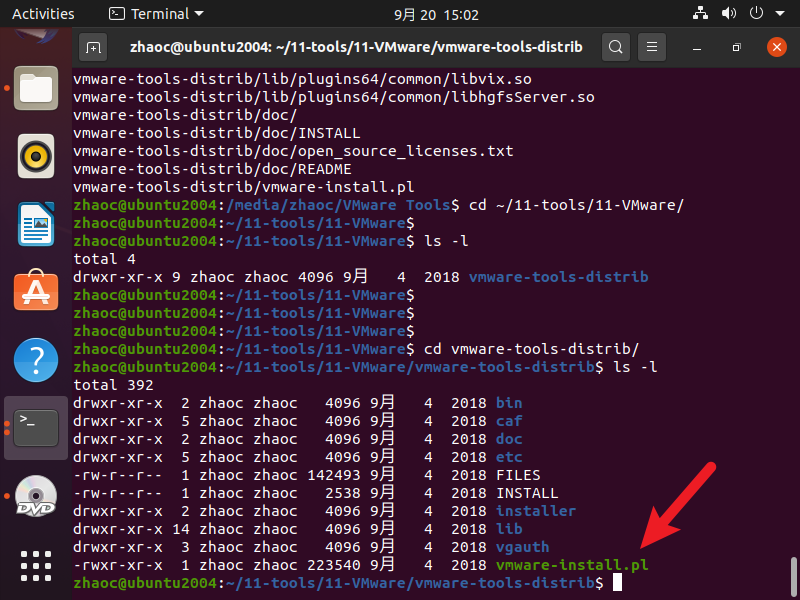Close the terminal window
Viewport: 800px width, 600px height.
[777, 47]
